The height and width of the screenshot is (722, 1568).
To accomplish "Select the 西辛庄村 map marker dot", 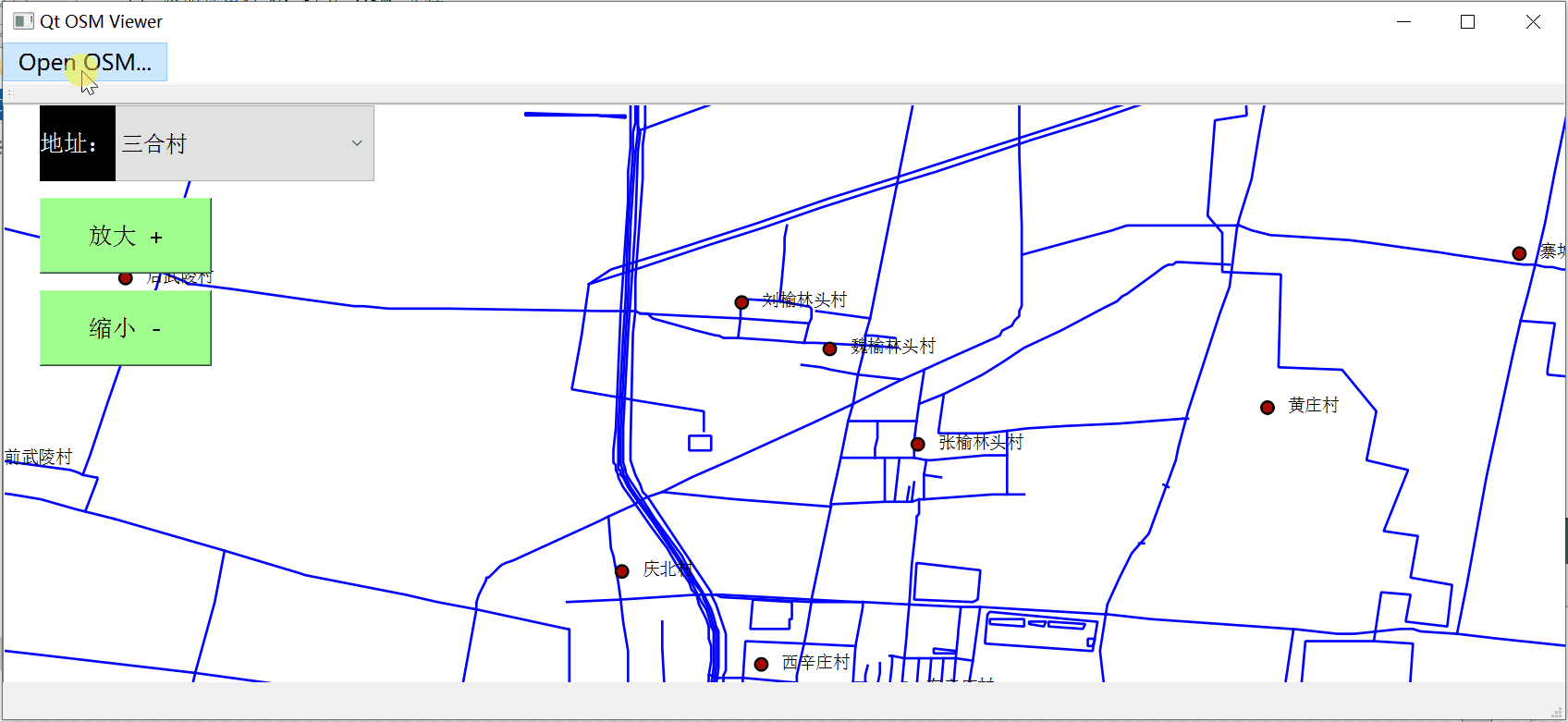I will [762, 665].
